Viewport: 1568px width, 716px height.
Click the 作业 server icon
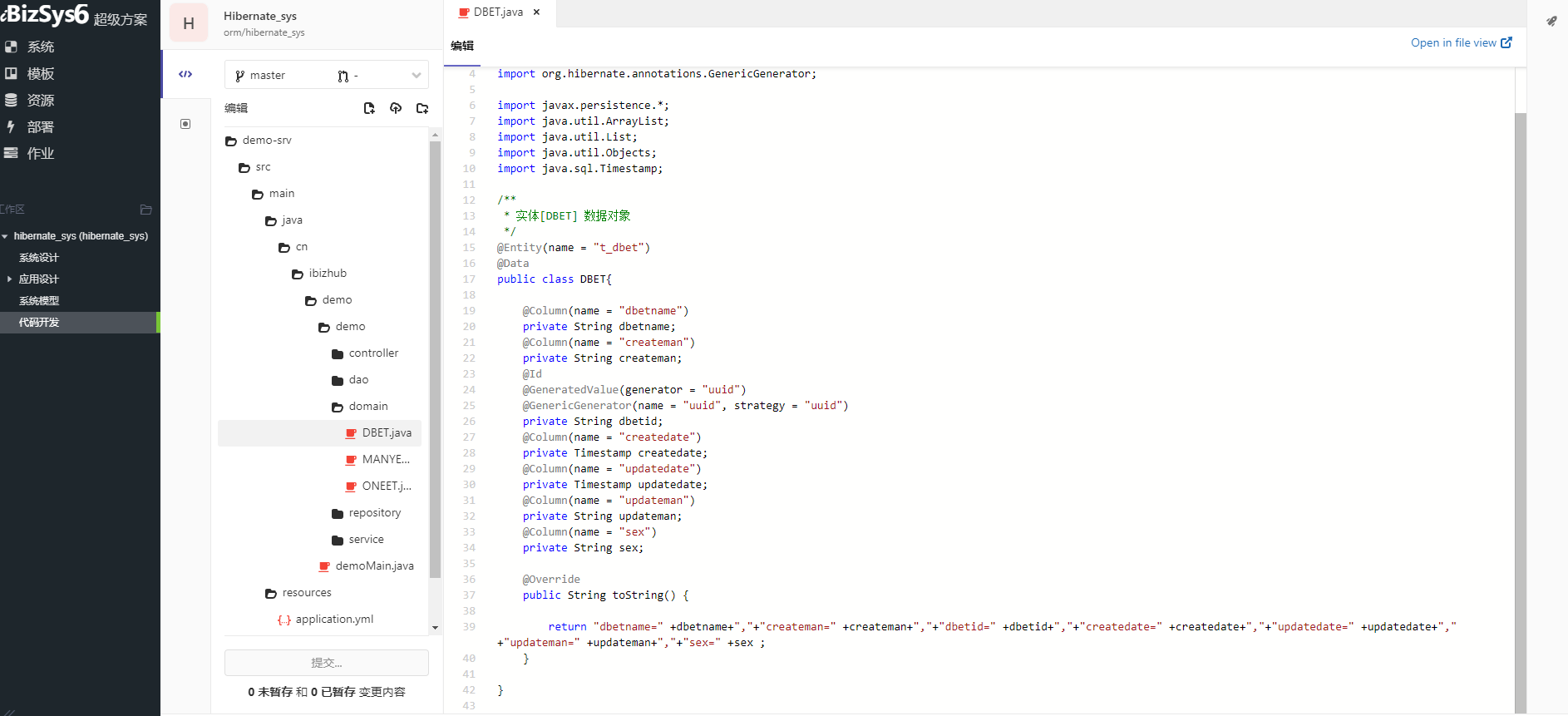pos(11,153)
